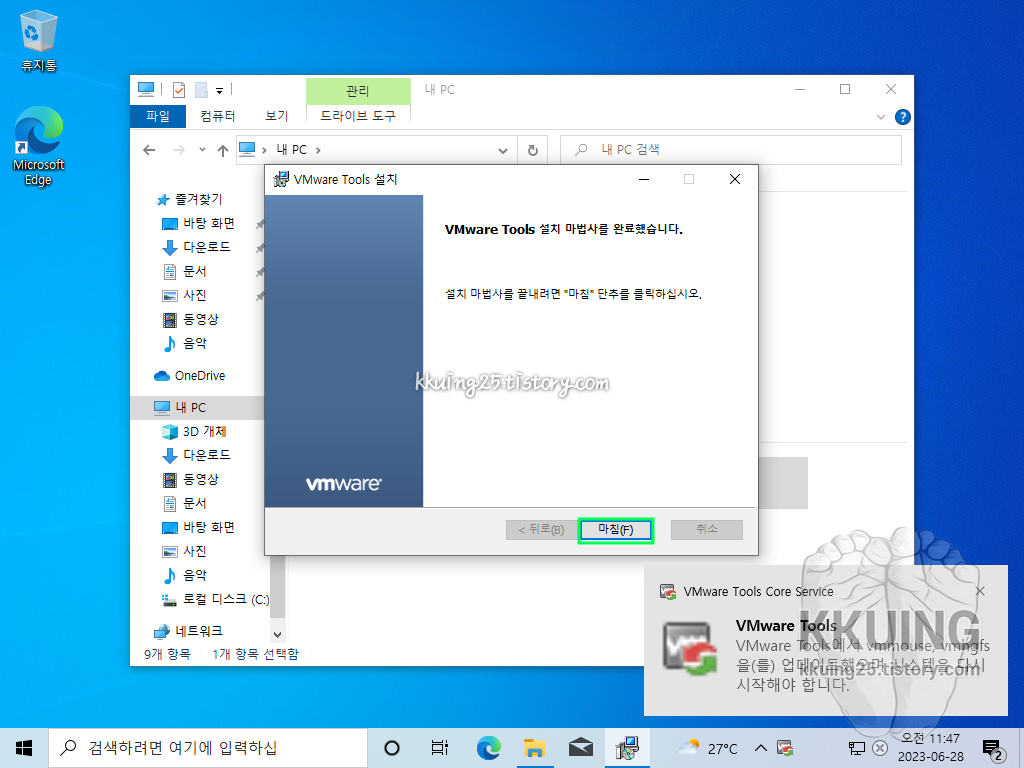Select 사진 under 내 PC
Screen dimensions: 1024x768
coord(195,551)
